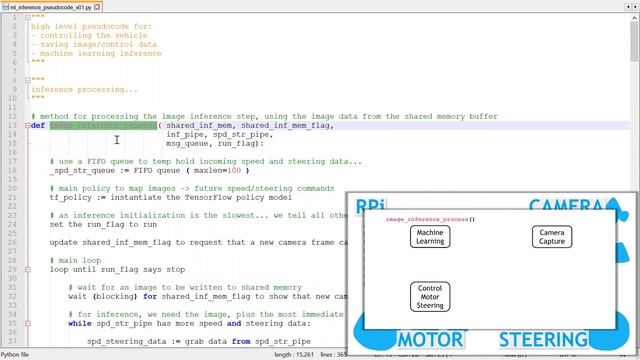Collapse the while fold marker on line 35

tap(28, 323)
